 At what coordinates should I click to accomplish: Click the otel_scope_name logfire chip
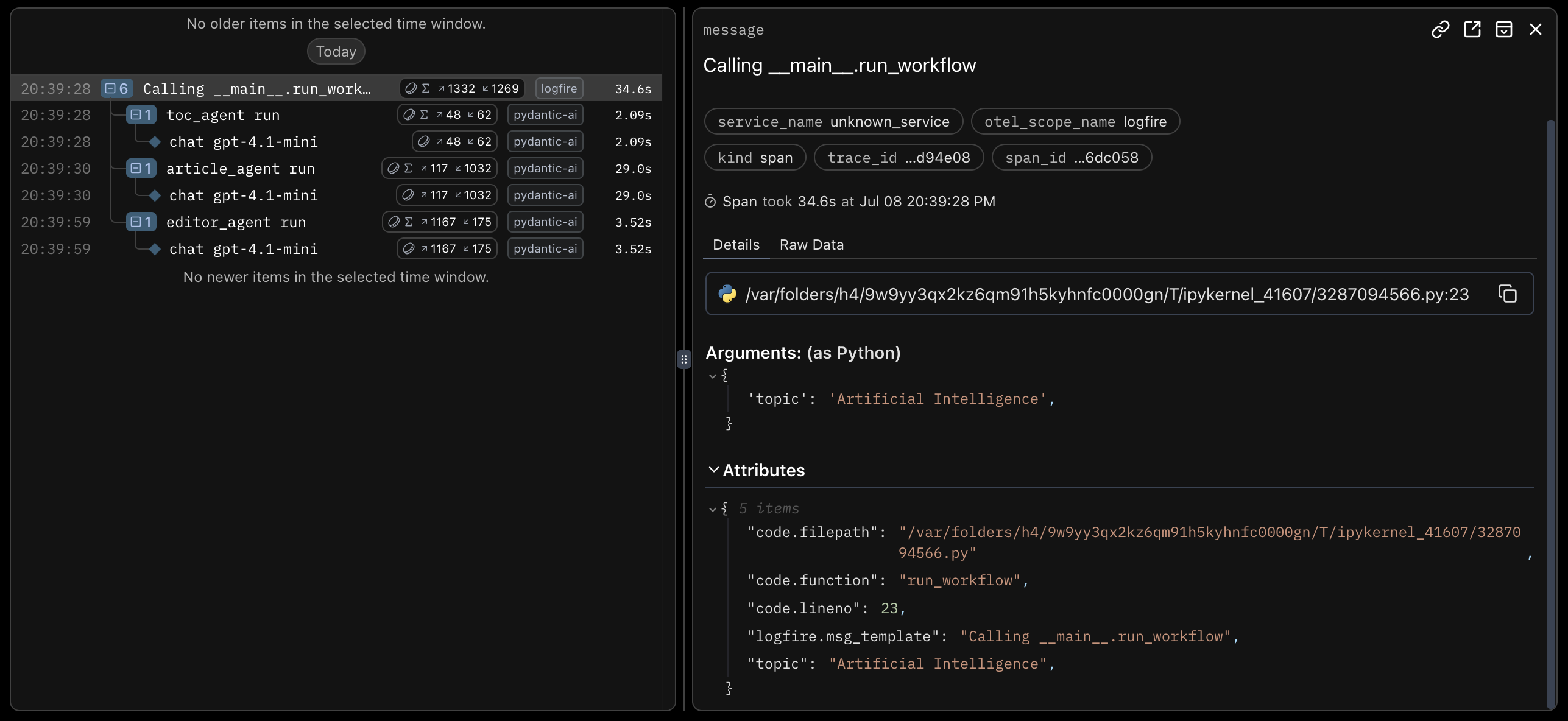click(x=1075, y=122)
